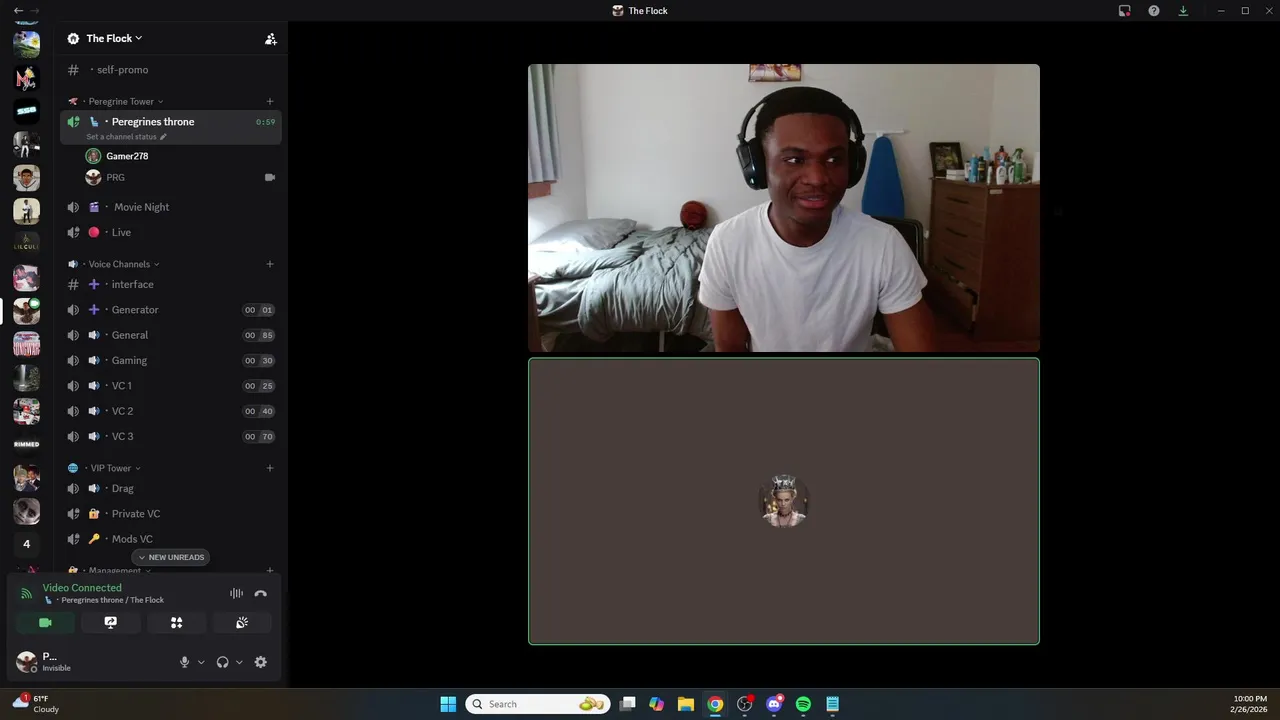The image size is (1280, 720).
Task: Open pop-out screen icon in title bar
Action: 1124,10
